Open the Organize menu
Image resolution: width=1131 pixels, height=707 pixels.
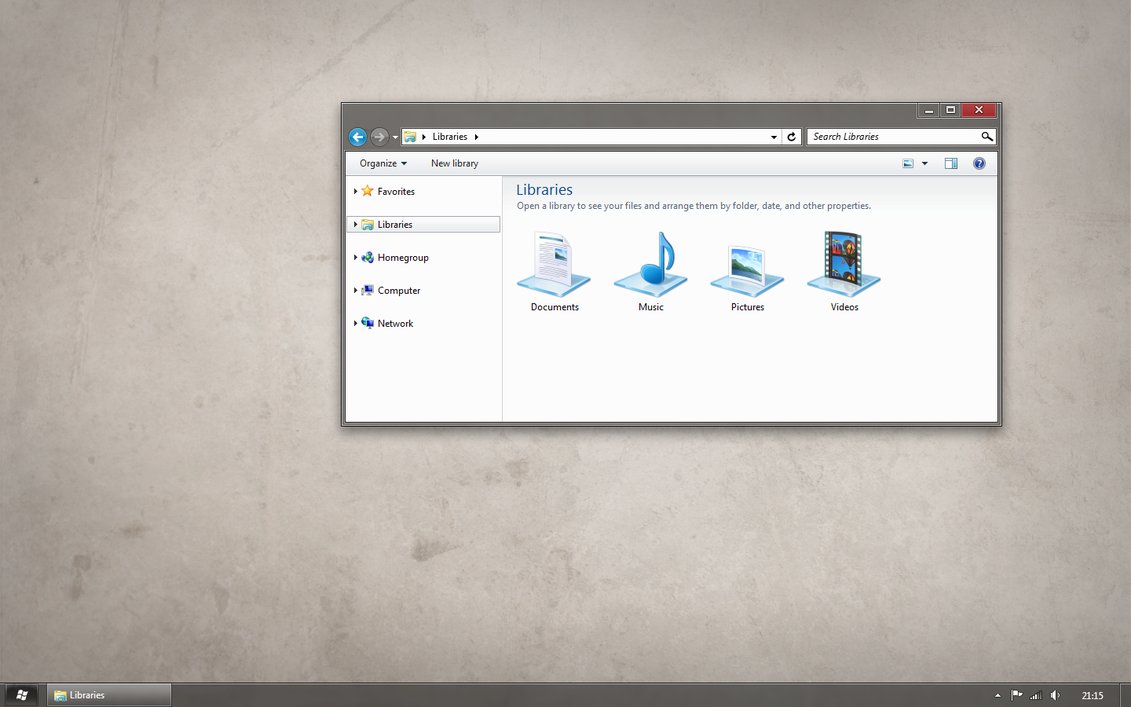coord(383,163)
